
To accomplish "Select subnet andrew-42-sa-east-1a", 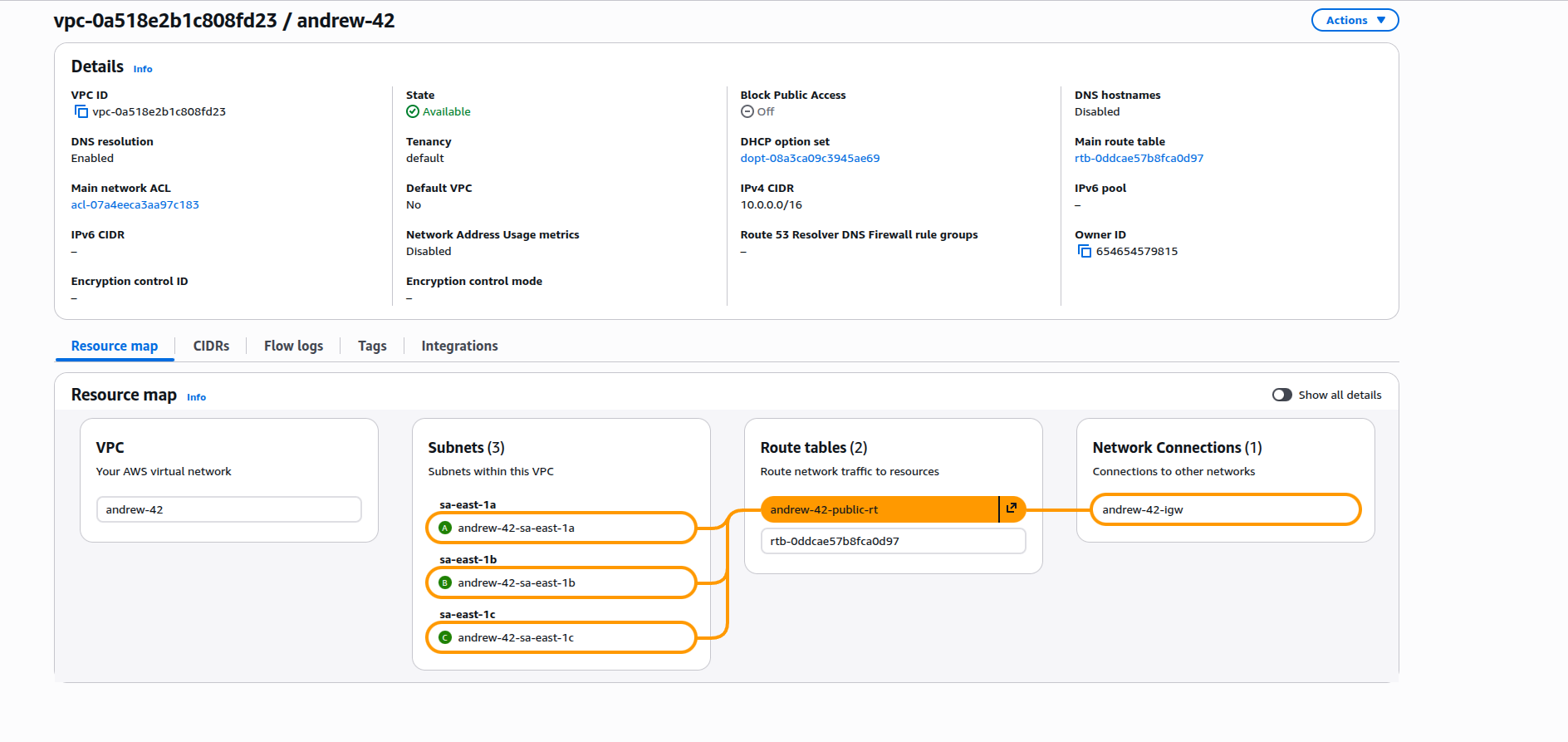I will pyautogui.click(x=561, y=528).
